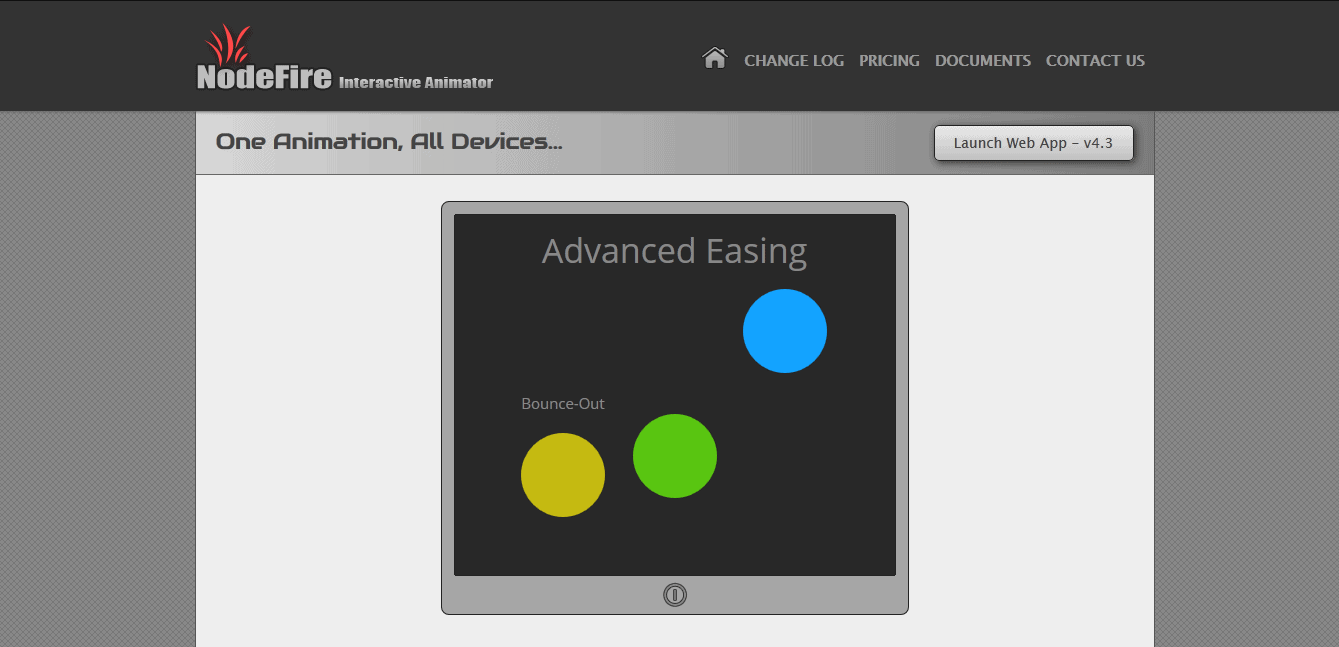Open the Pricing page
Viewport: 1339px width, 647px height.
pyautogui.click(x=889, y=61)
